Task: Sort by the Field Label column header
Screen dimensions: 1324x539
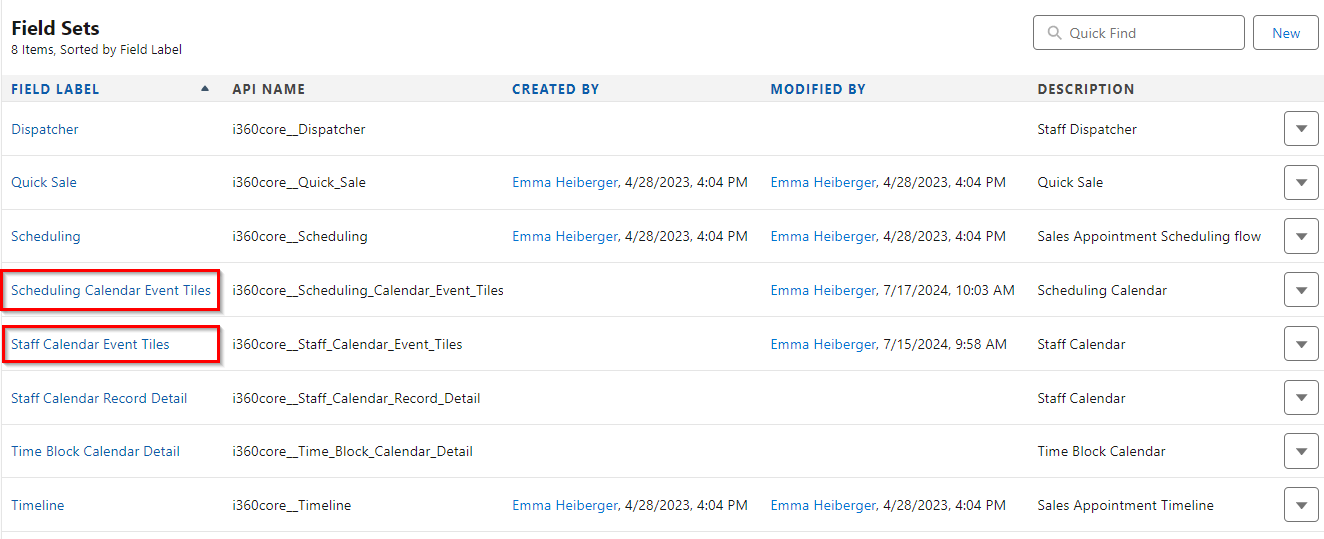Action: tap(55, 89)
